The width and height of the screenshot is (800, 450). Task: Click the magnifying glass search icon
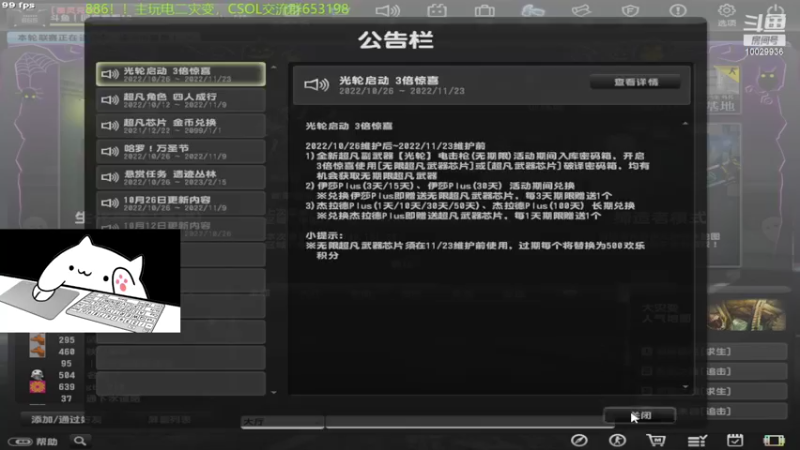coord(80,441)
